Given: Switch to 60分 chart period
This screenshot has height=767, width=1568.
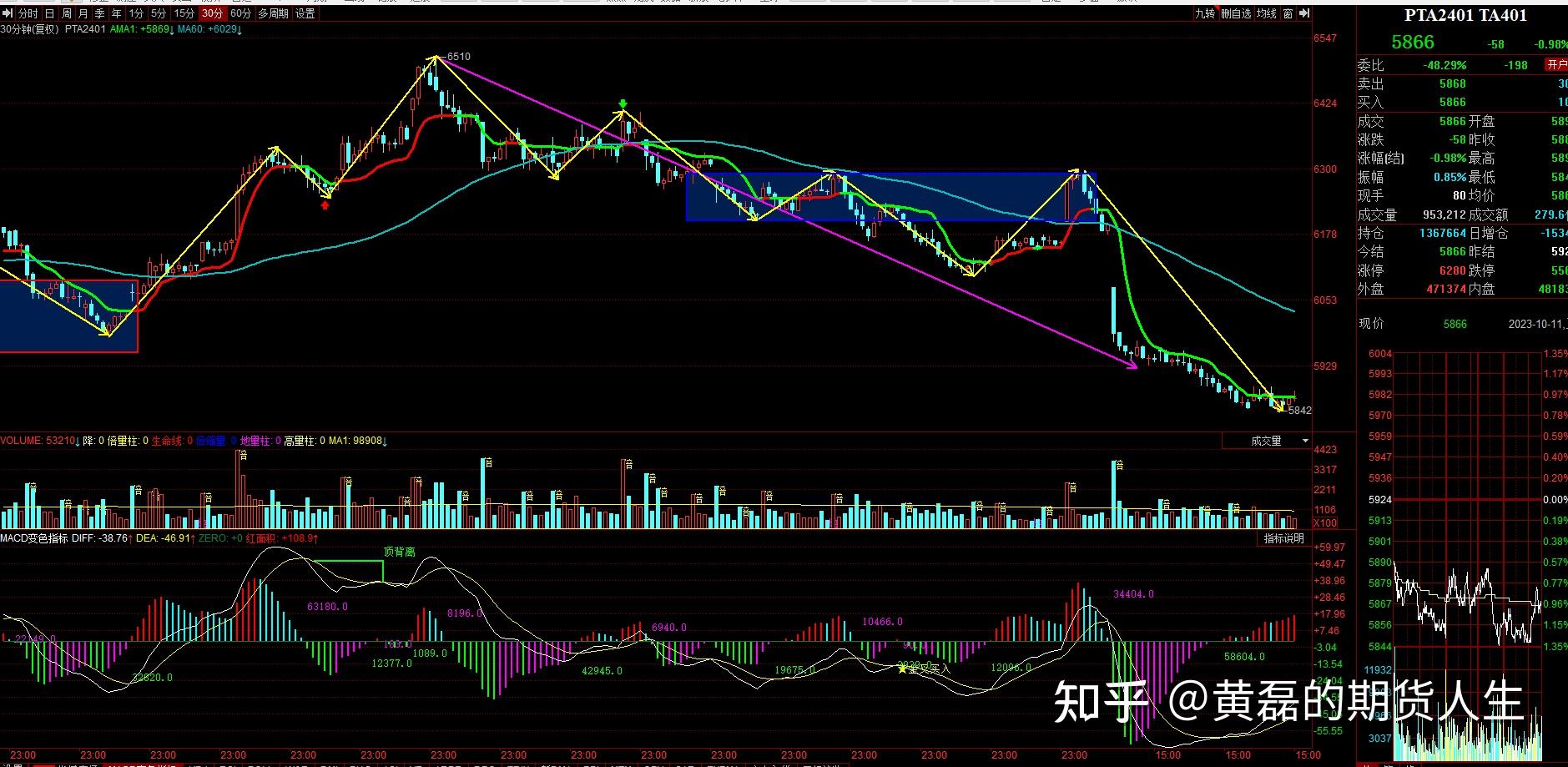Looking at the screenshot, I should [x=240, y=13].
